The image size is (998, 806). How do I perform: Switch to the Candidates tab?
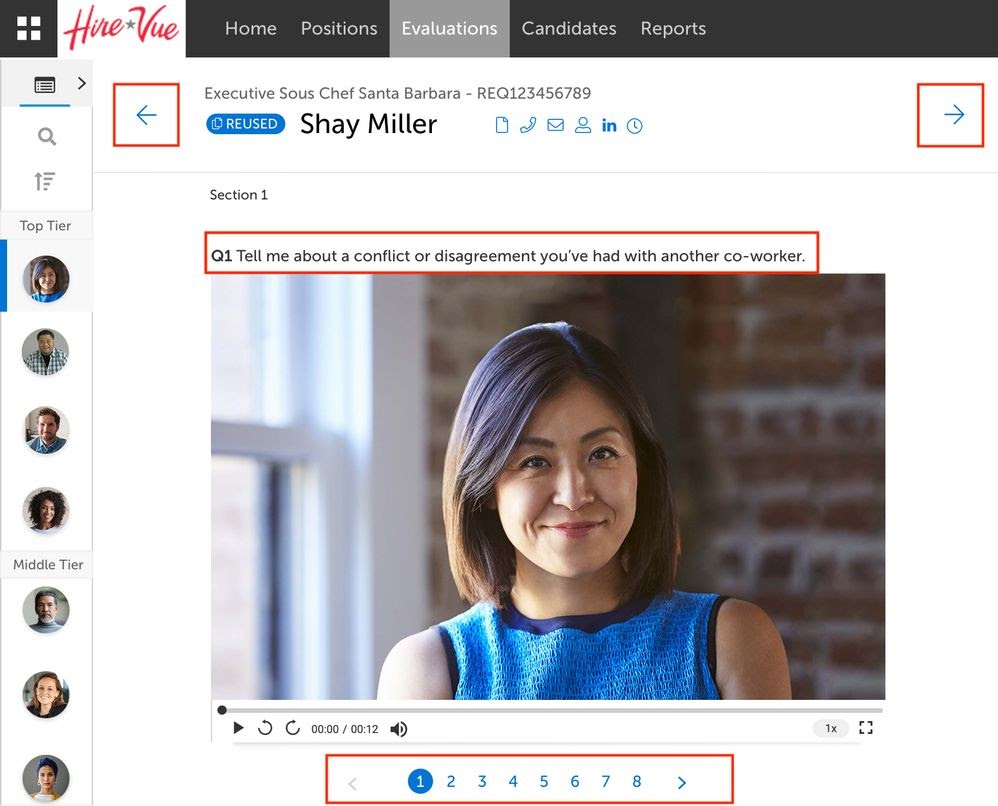pyautogui.click(x=569, y=28)
